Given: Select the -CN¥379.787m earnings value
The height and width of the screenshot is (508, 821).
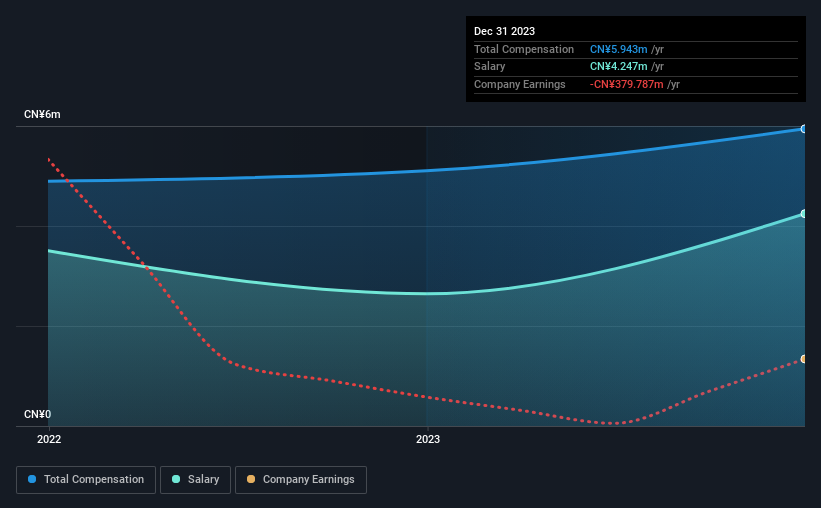Looking at the screenshot, I should 626,84.
